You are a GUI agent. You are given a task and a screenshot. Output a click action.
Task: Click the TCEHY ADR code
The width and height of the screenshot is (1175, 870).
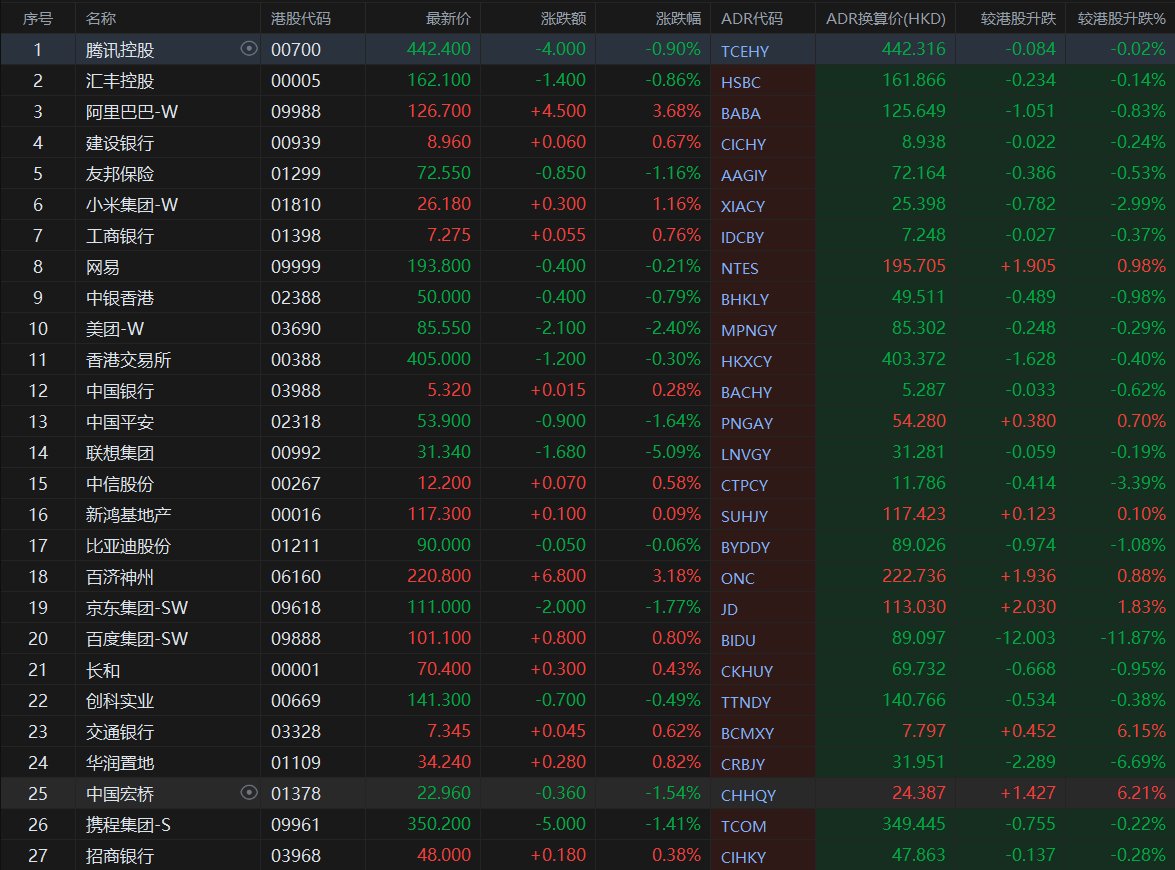pyautogui.click(x=745, y=52)
